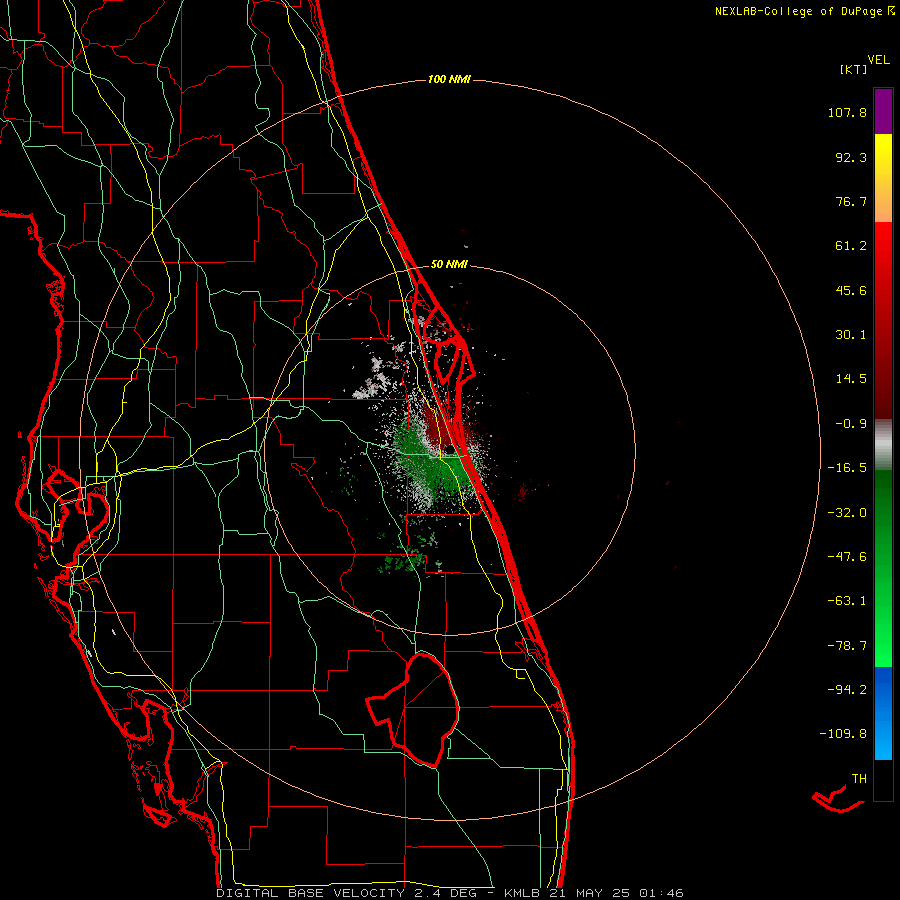Click the gray near-zero band of the color bar
The height and width of the screenshot is (900, 900).
point(883,445)
